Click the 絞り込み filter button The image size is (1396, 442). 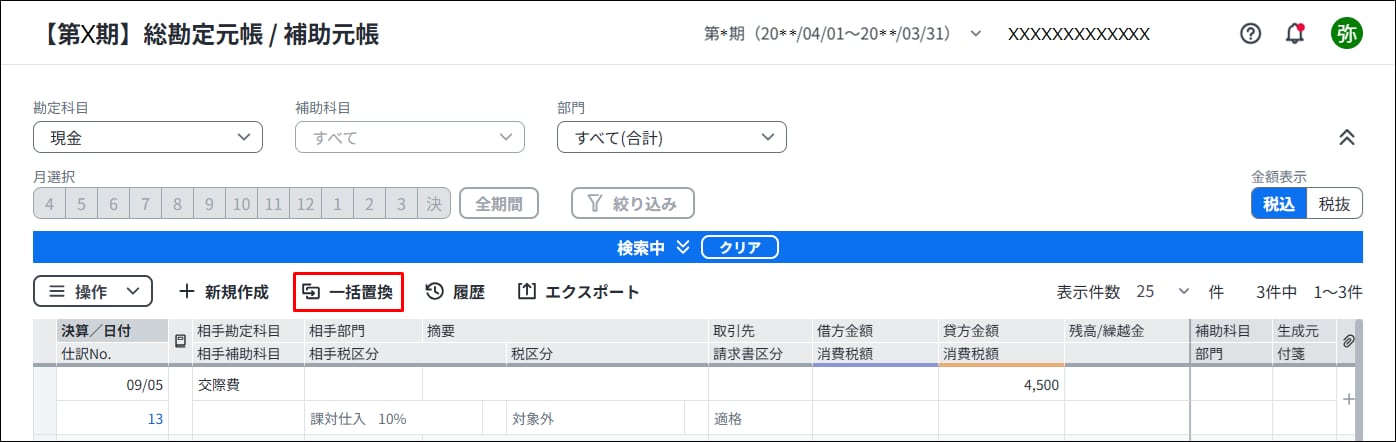tap(633, 204)
